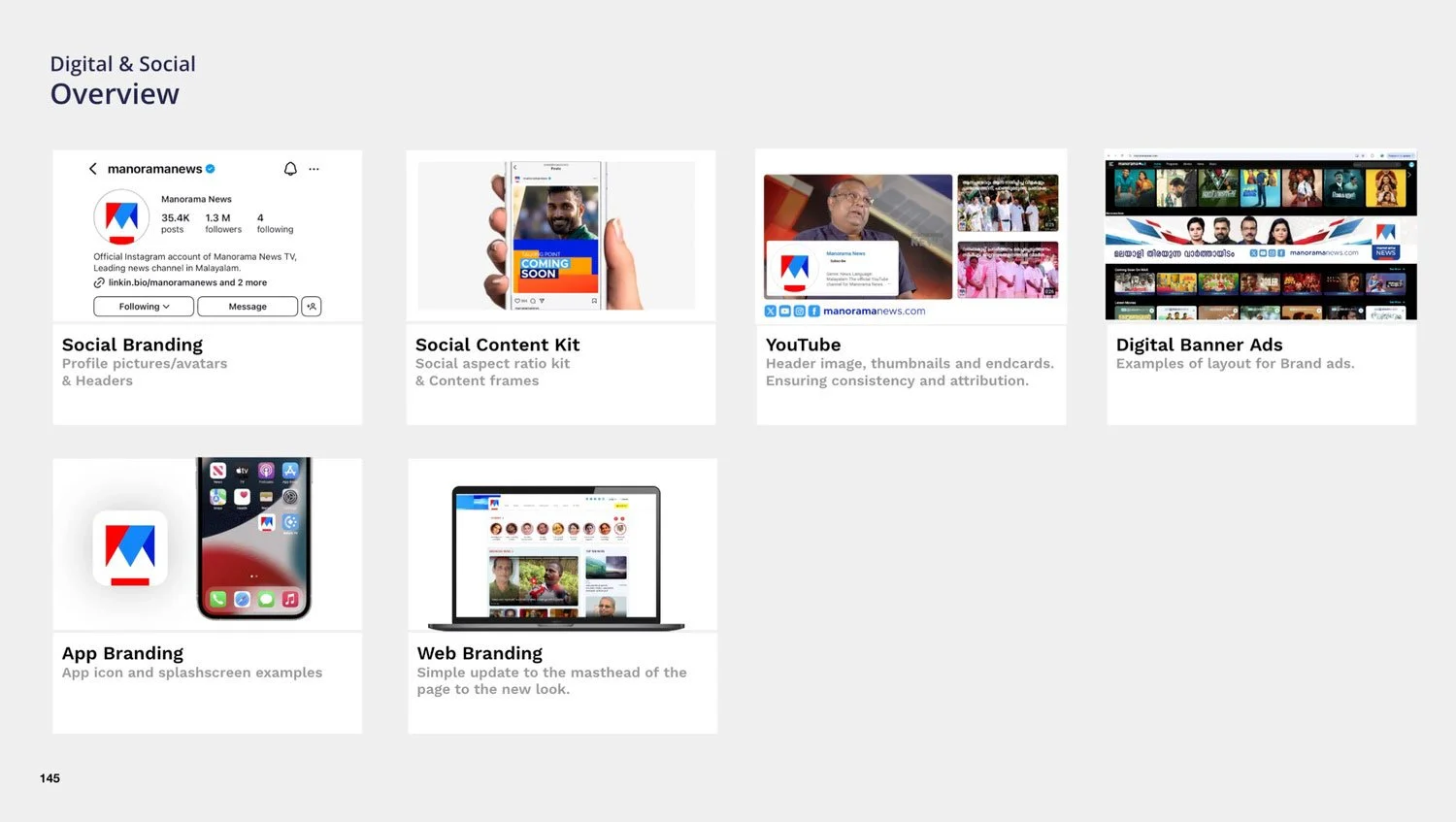Viewport: 1456px width, 822px height.
Task: Expand the 'and 2 more' bio links
Action: tap(245, 282)
